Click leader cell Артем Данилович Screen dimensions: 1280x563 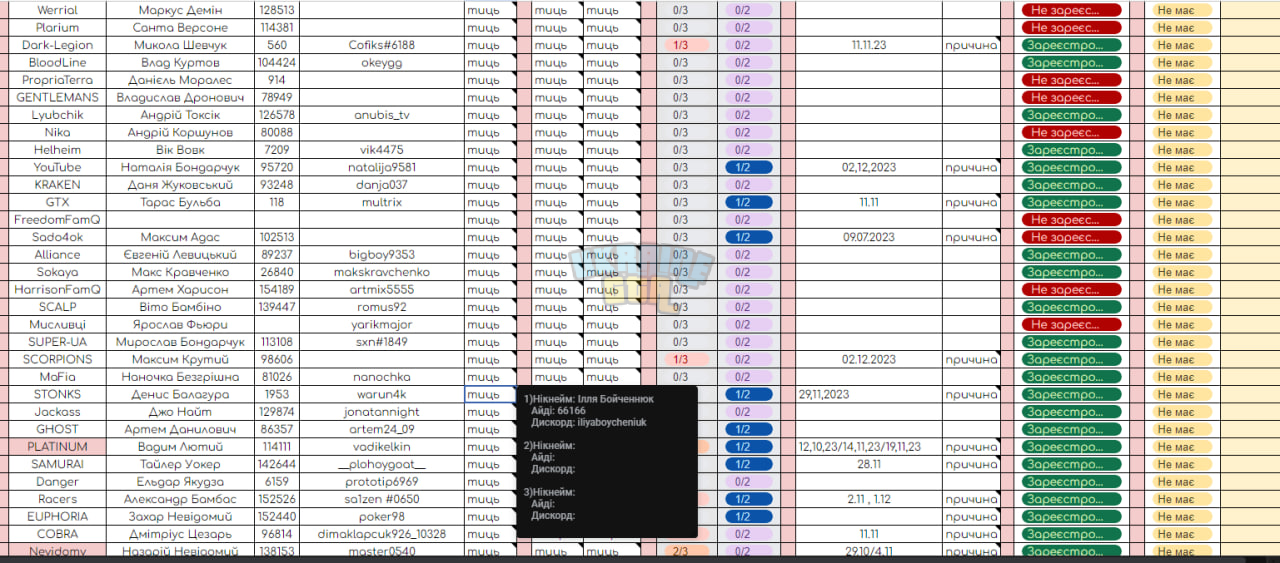click(180, 429)
